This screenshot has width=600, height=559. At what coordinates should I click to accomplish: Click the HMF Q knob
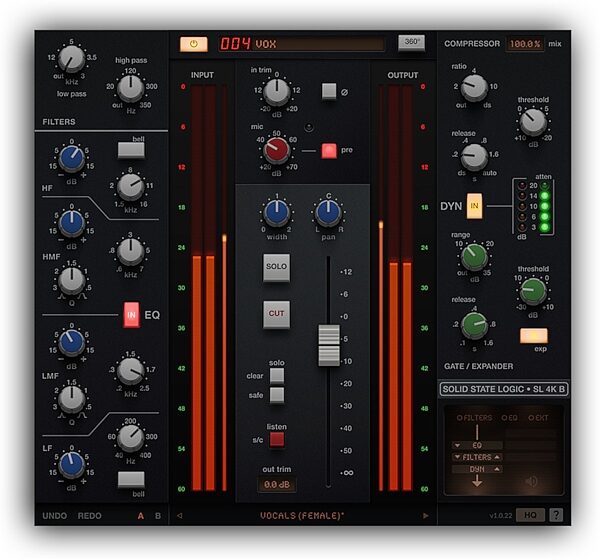72,280
